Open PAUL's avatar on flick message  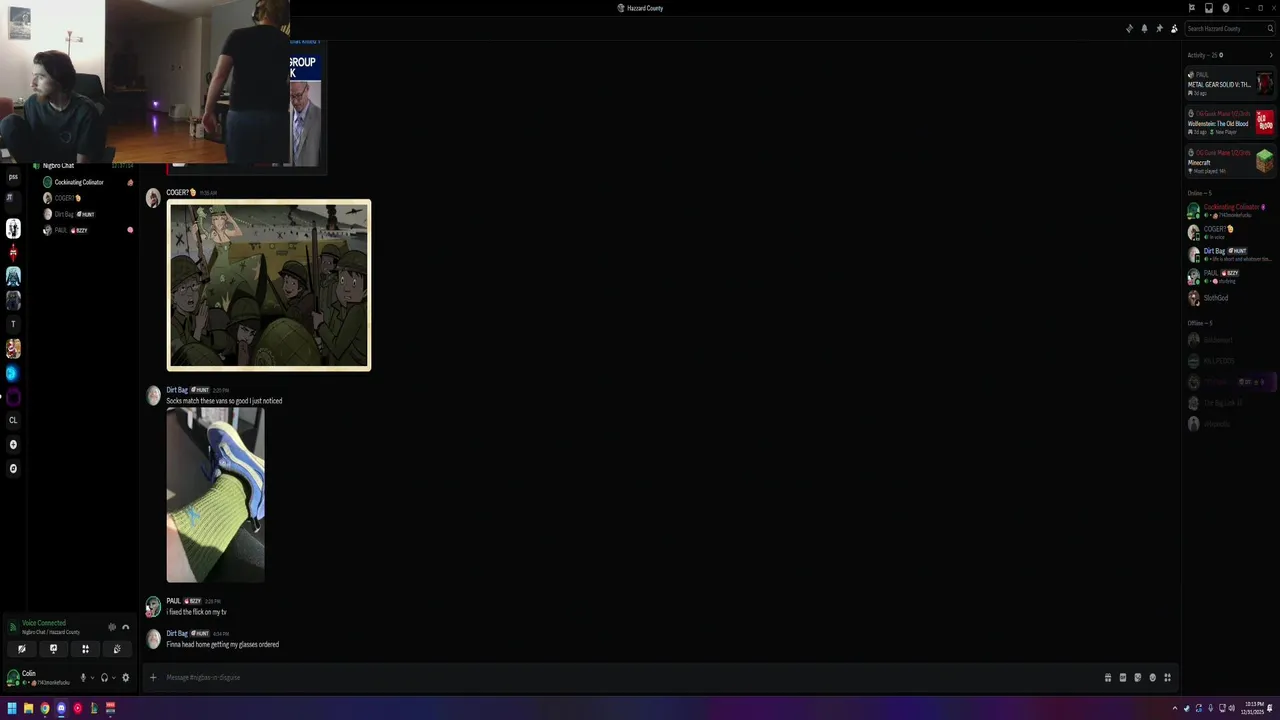click(153, 606)
